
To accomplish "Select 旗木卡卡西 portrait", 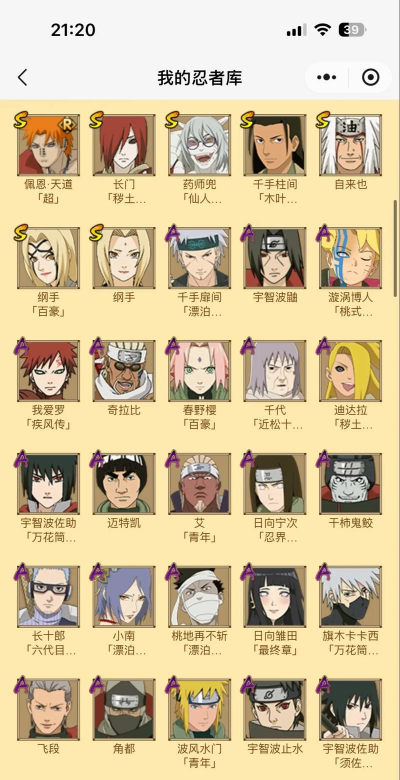I will coord(351,596).
